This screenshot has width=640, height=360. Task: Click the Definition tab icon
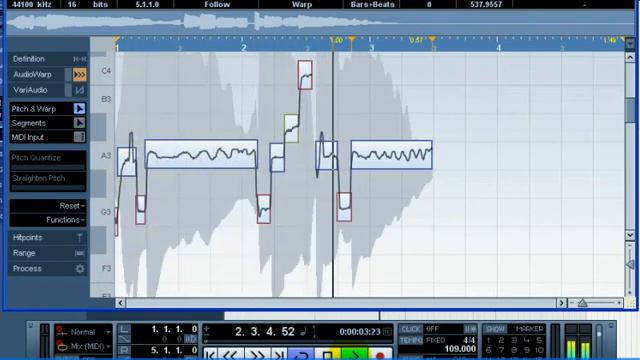click(79, 59)
